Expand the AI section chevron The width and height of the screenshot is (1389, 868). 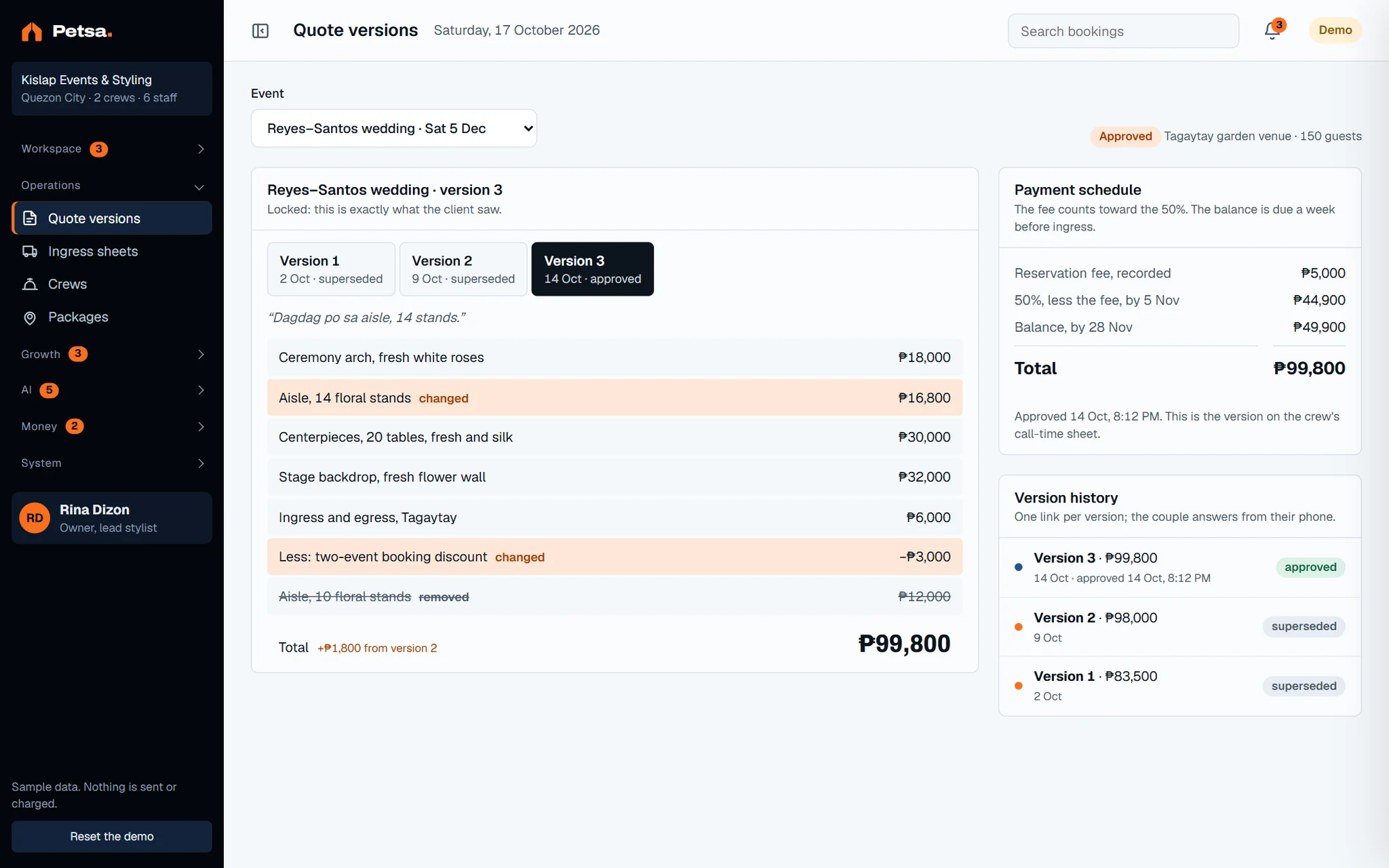click(x=201, y=390)
